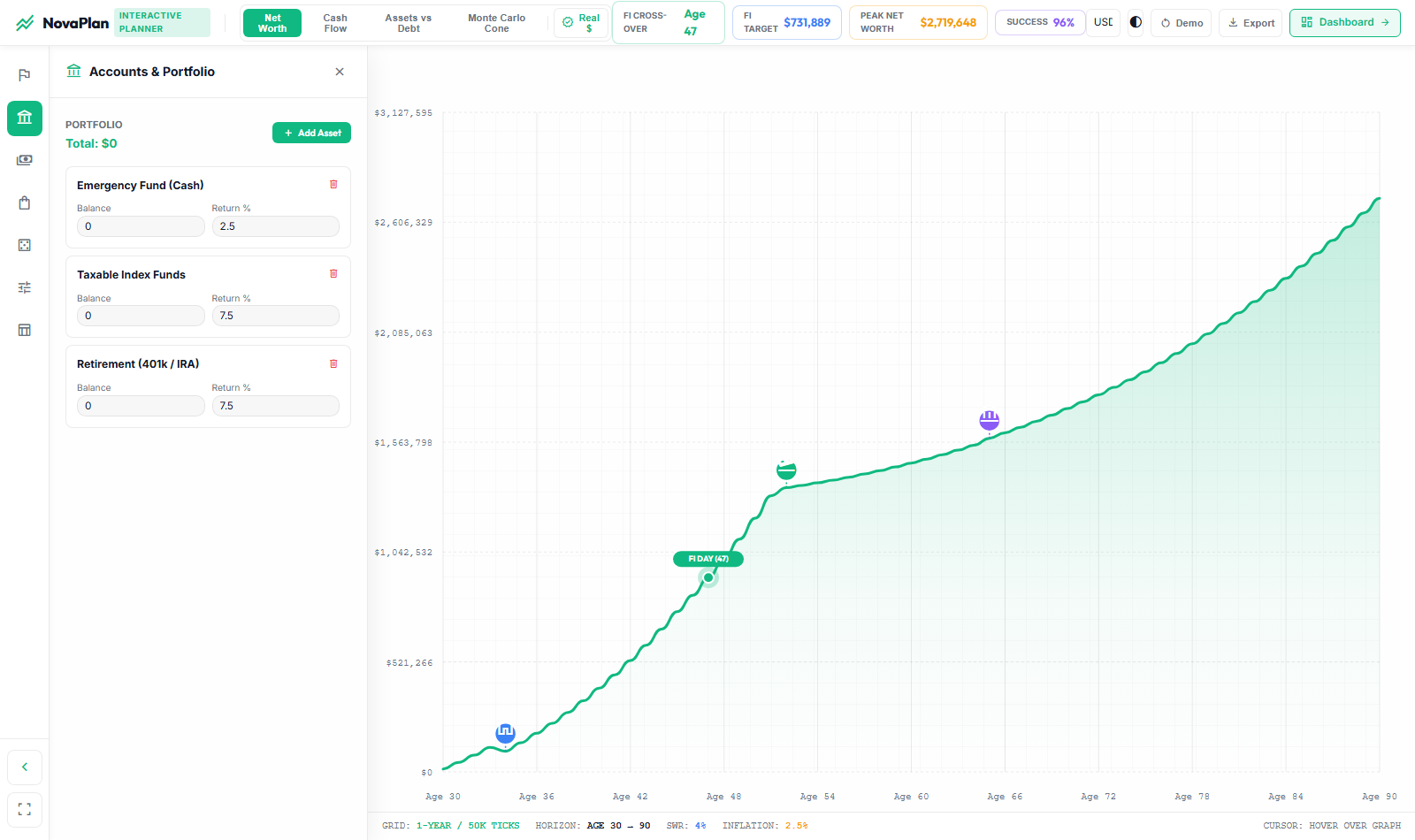Delete the Emergency Fund (Cash) asset
The image size is (1415, 840).
tap(333, 184)
